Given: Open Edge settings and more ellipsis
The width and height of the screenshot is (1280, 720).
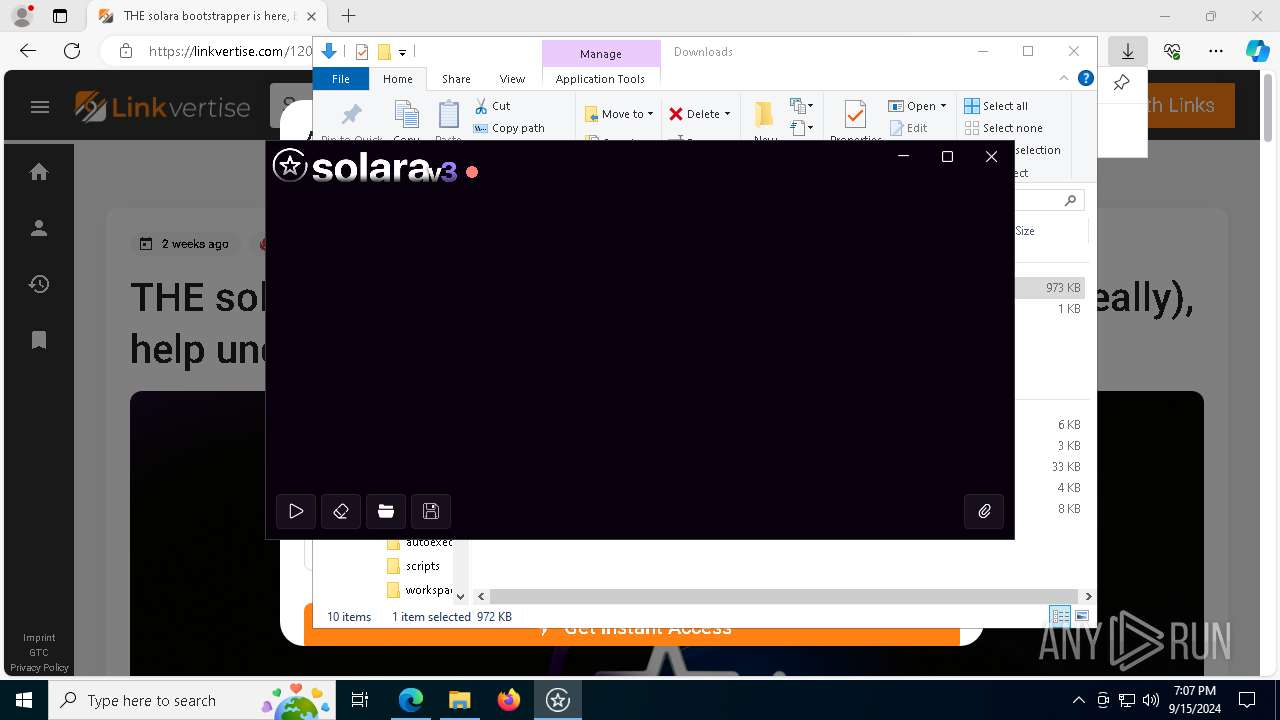Looking at the screenshot, I should [1216, 51].
